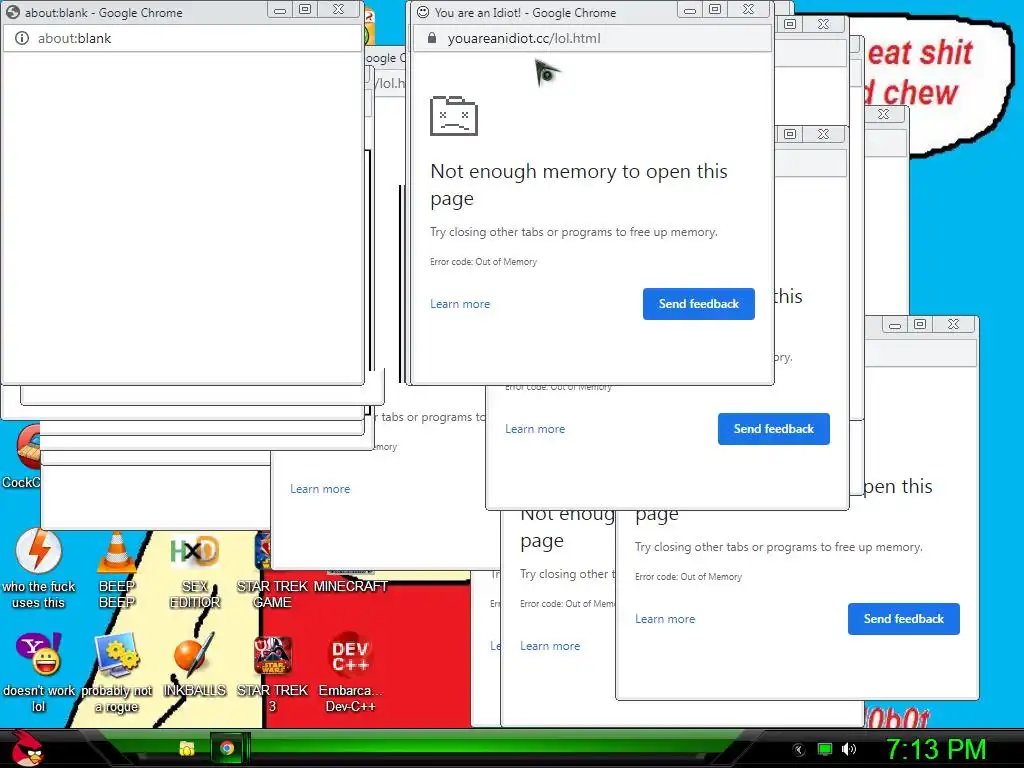This screenshot has width=1024, height=768.
Task: Click the info icon beside about:blank
Action: 22,39
